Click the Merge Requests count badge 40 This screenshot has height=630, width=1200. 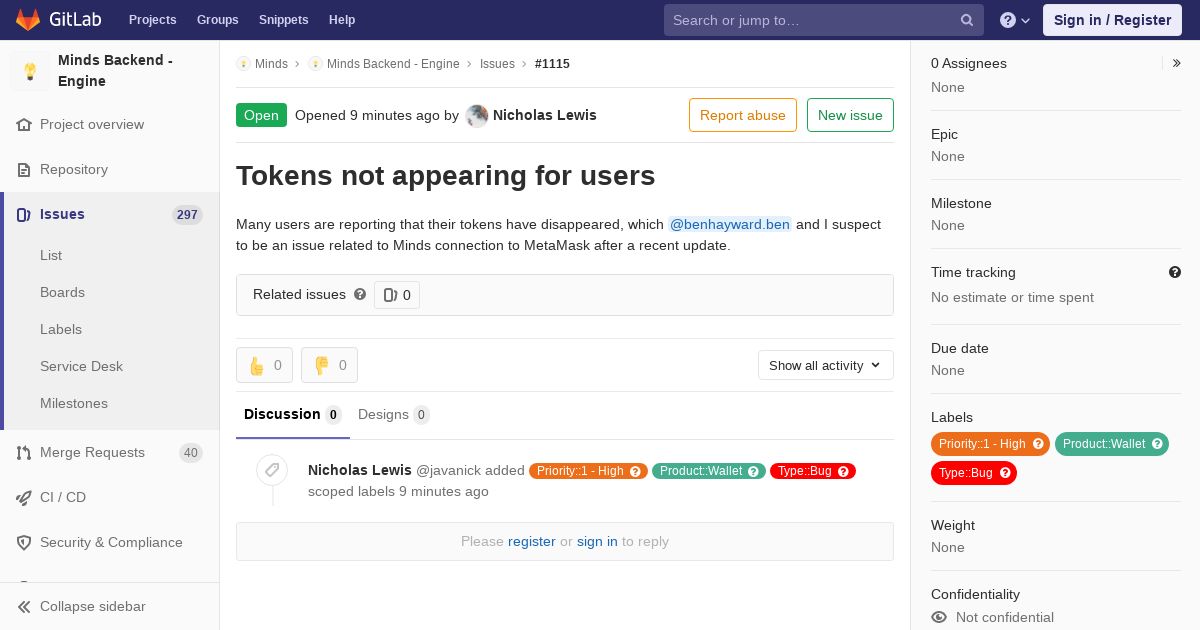191,453
